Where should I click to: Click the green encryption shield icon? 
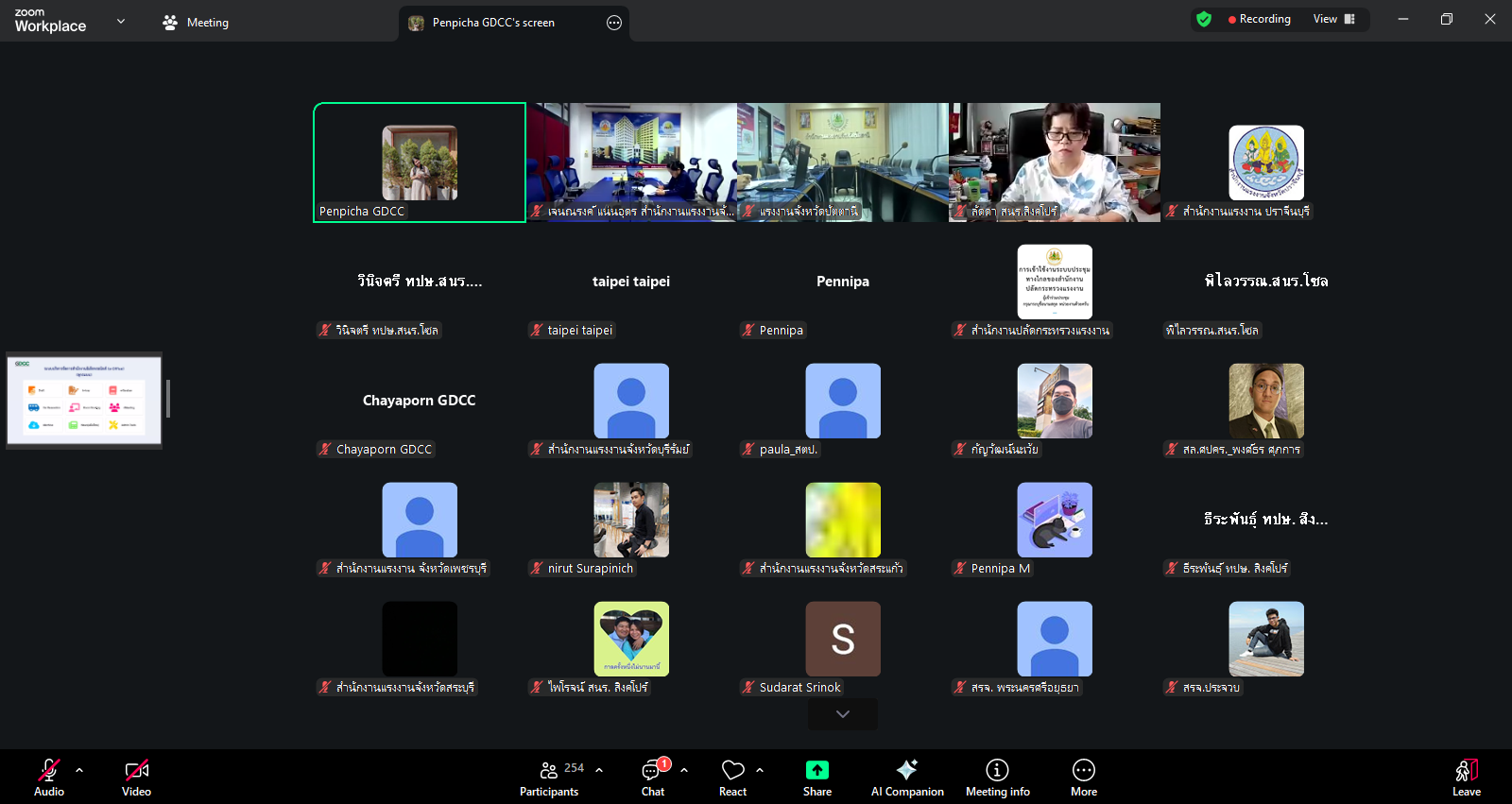click(1204, 19)
